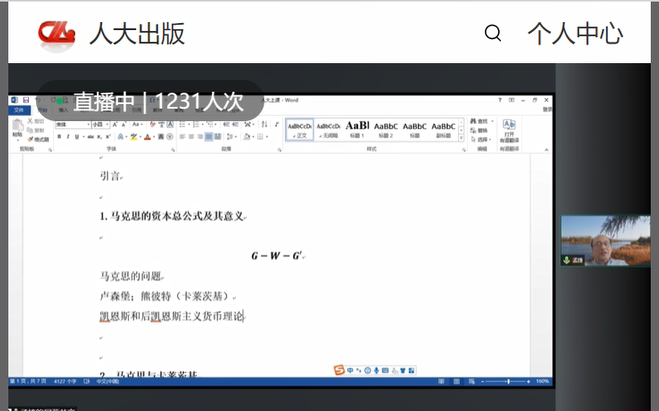The width and height of the screenshot is (659, 411).
Task: Toggle justify alignment
Action: coord(209,137)
